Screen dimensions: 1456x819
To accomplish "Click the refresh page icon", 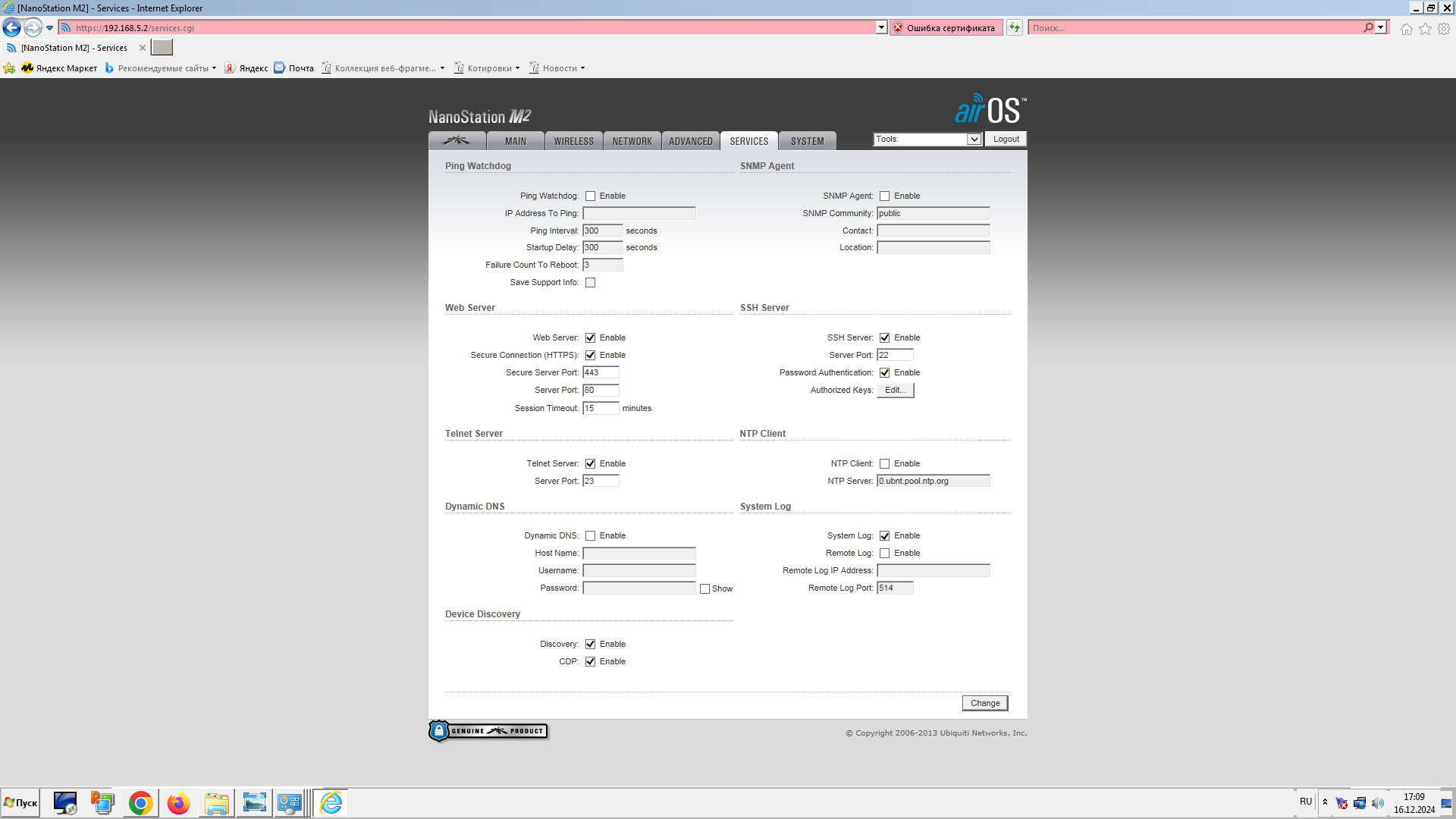I will (1015, 28).
